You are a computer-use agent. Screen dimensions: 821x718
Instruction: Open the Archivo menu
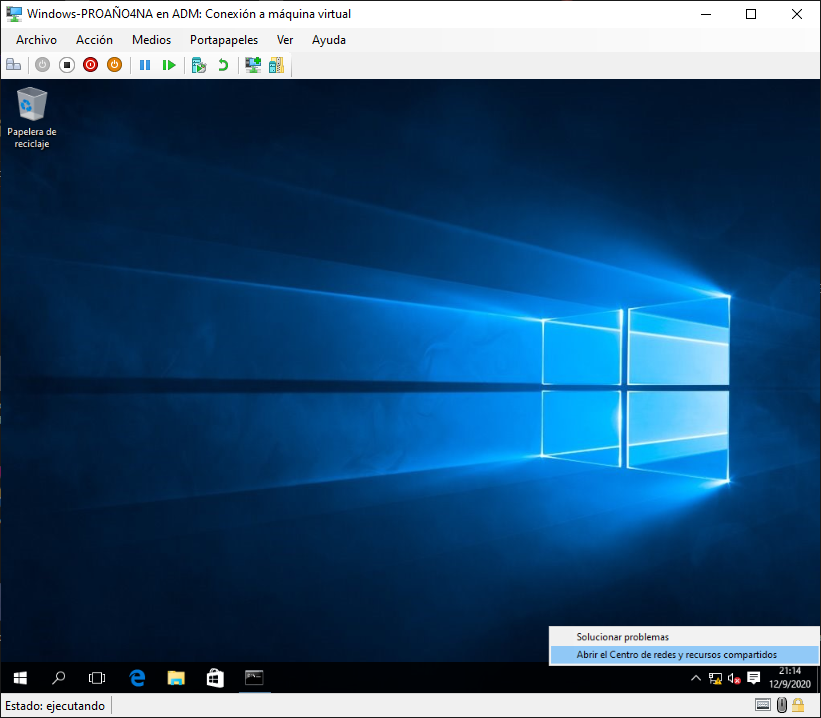(36, 40)
